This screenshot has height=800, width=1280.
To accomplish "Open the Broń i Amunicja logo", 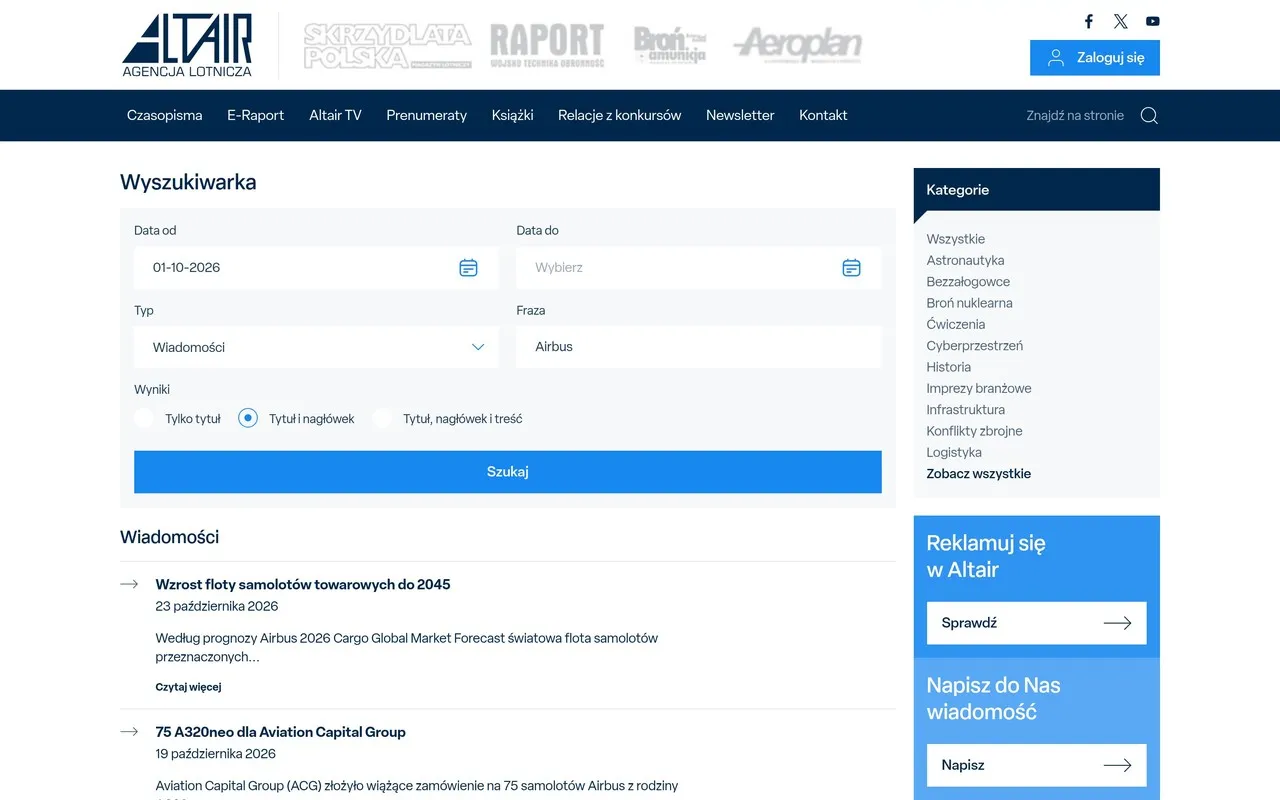I will pos(670,45).
